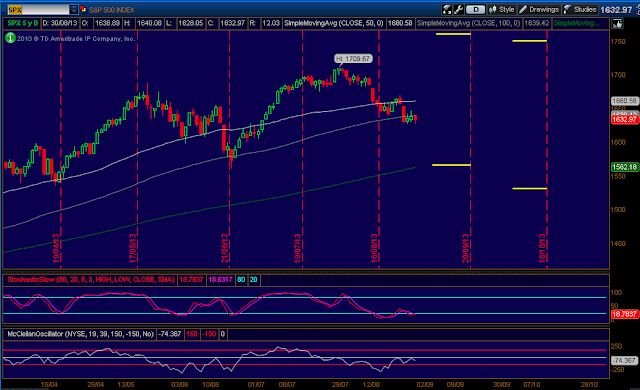
Task: Click the S&P 500 INDEX title text
Action: click(111, 10)
